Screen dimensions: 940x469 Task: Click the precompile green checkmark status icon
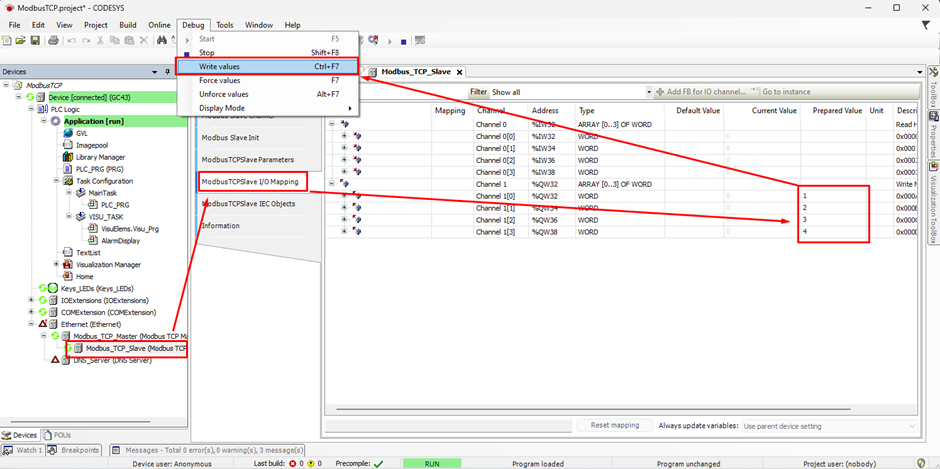[378, 464]
